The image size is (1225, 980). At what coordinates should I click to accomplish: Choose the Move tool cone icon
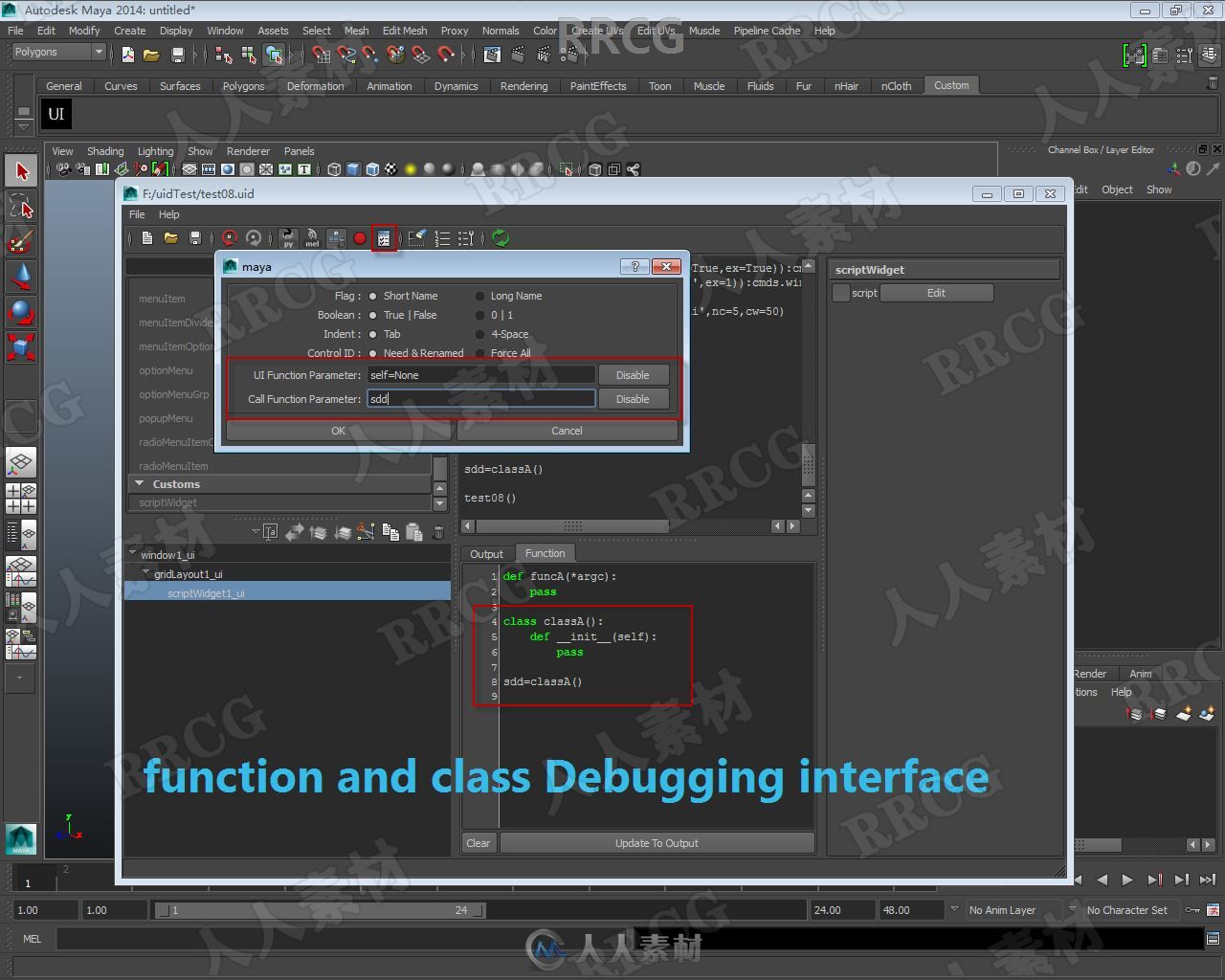[21, 276]
